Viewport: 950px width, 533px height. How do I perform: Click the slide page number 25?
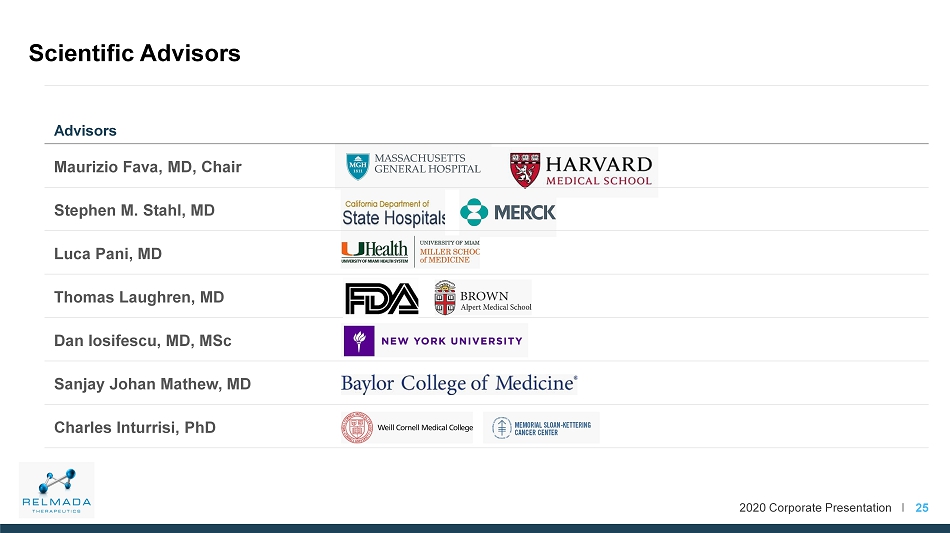pos(922,508)
